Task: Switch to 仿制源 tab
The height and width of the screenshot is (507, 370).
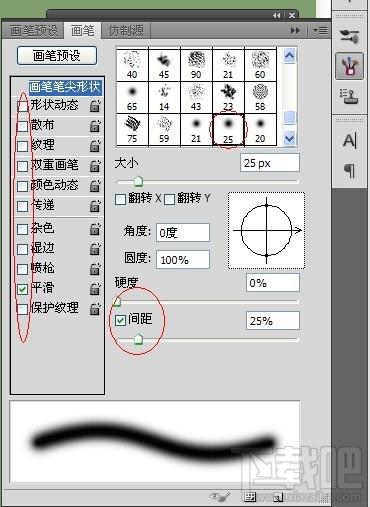Action: 126,31
